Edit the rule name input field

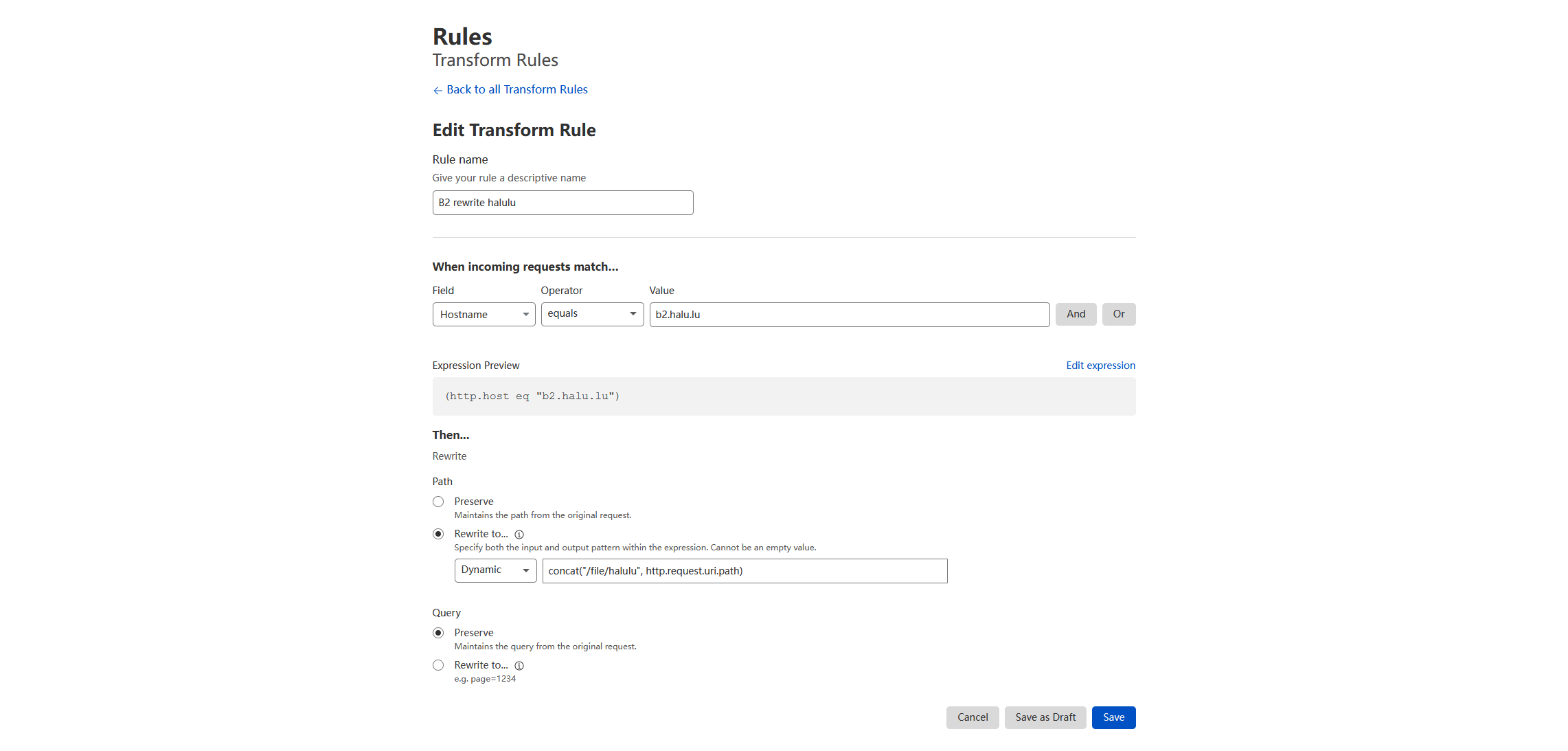point(562,202)
